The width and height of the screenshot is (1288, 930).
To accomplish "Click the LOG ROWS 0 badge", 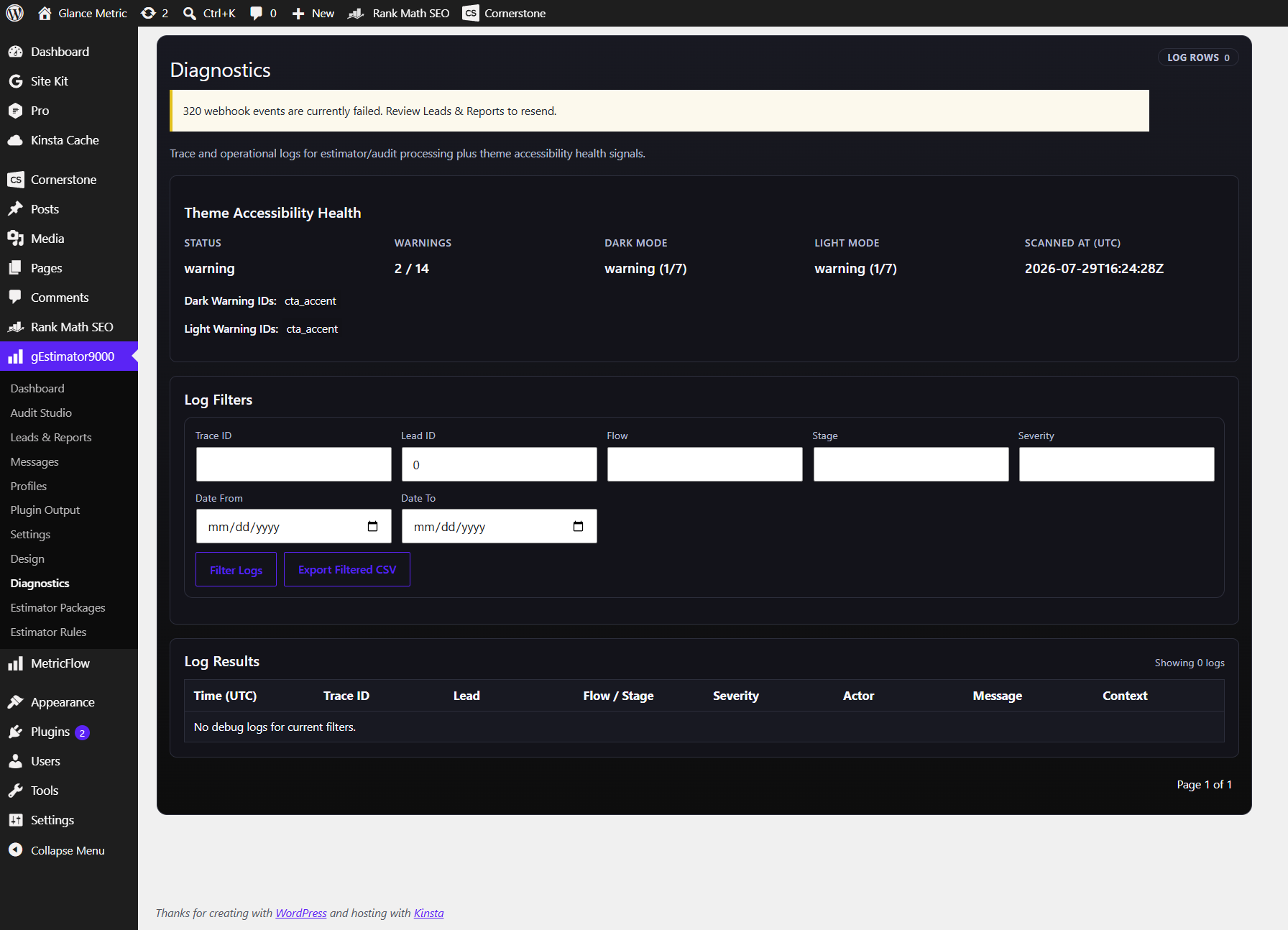I will [1198, 57].
